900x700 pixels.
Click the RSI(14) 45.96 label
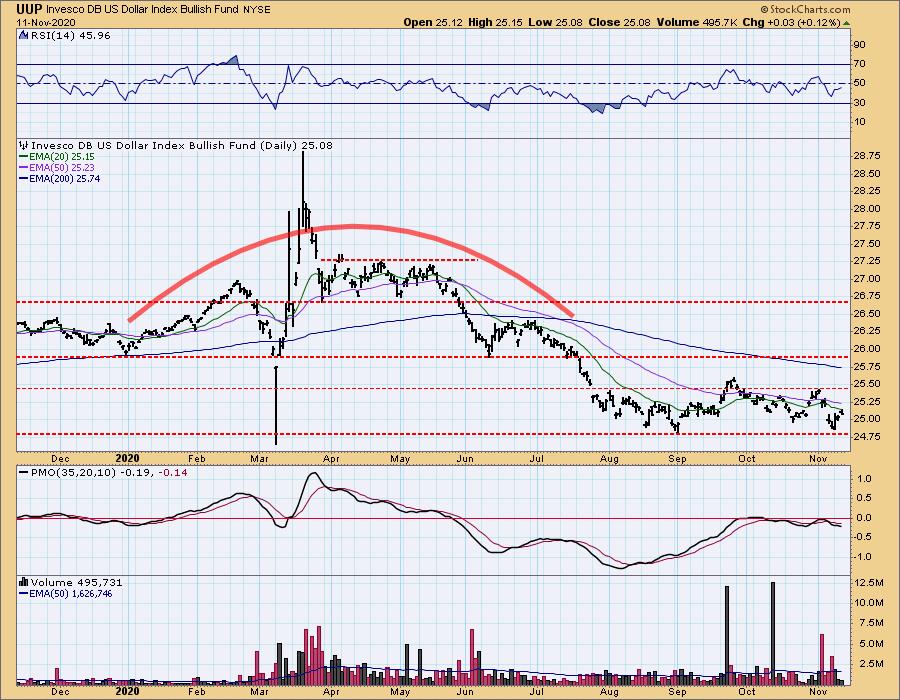point(70,36)
